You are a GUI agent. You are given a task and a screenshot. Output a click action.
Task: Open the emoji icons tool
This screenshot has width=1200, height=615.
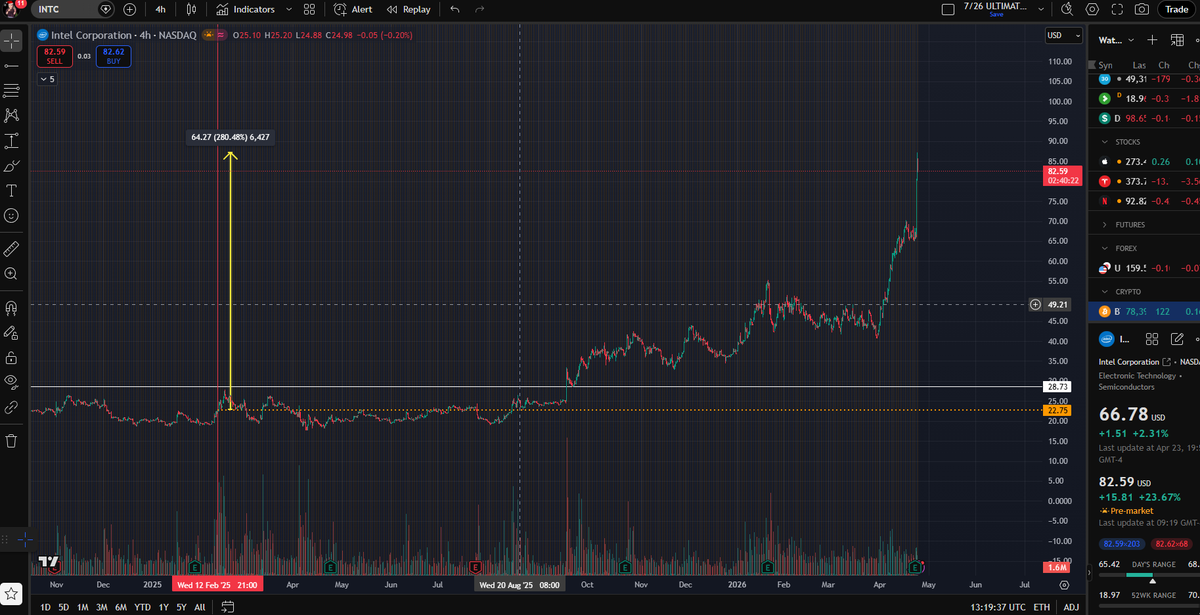click(12, 215)
